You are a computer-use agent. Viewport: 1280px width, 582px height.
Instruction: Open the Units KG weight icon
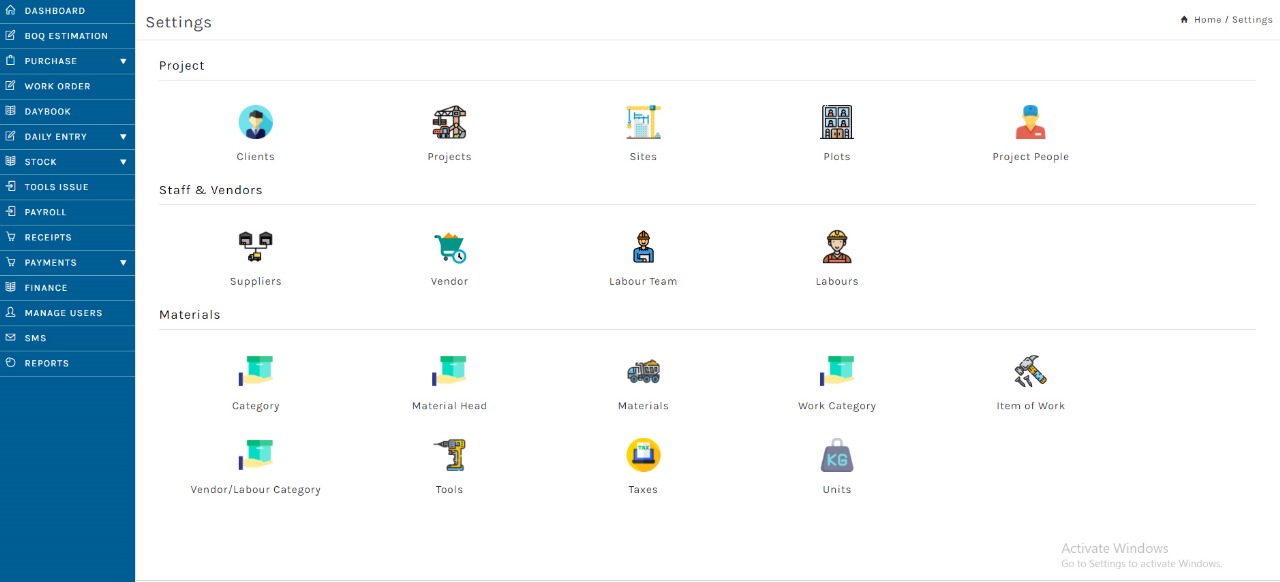pos(837,455)
